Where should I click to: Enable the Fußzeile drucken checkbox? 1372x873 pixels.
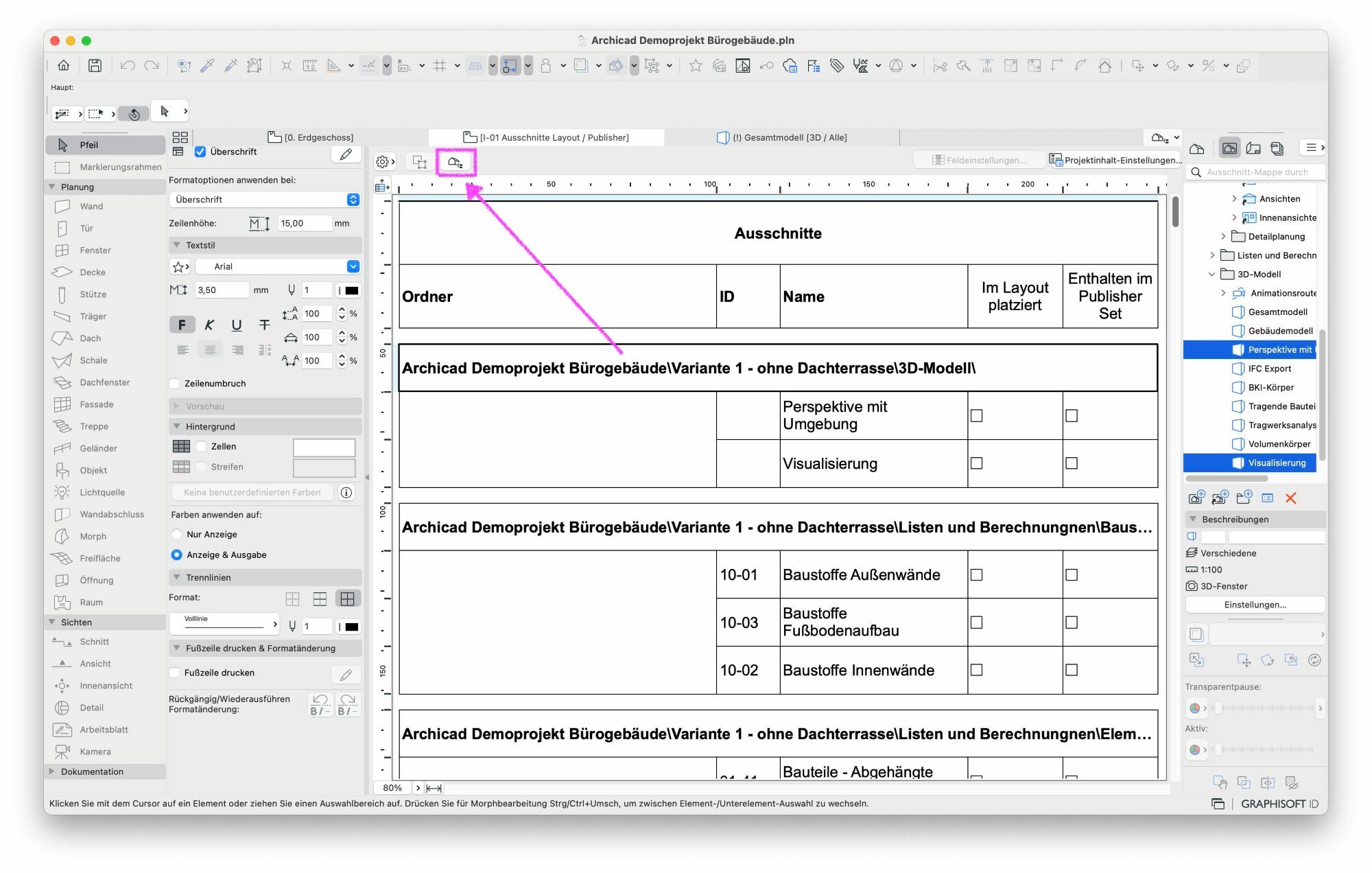point(175,673)
